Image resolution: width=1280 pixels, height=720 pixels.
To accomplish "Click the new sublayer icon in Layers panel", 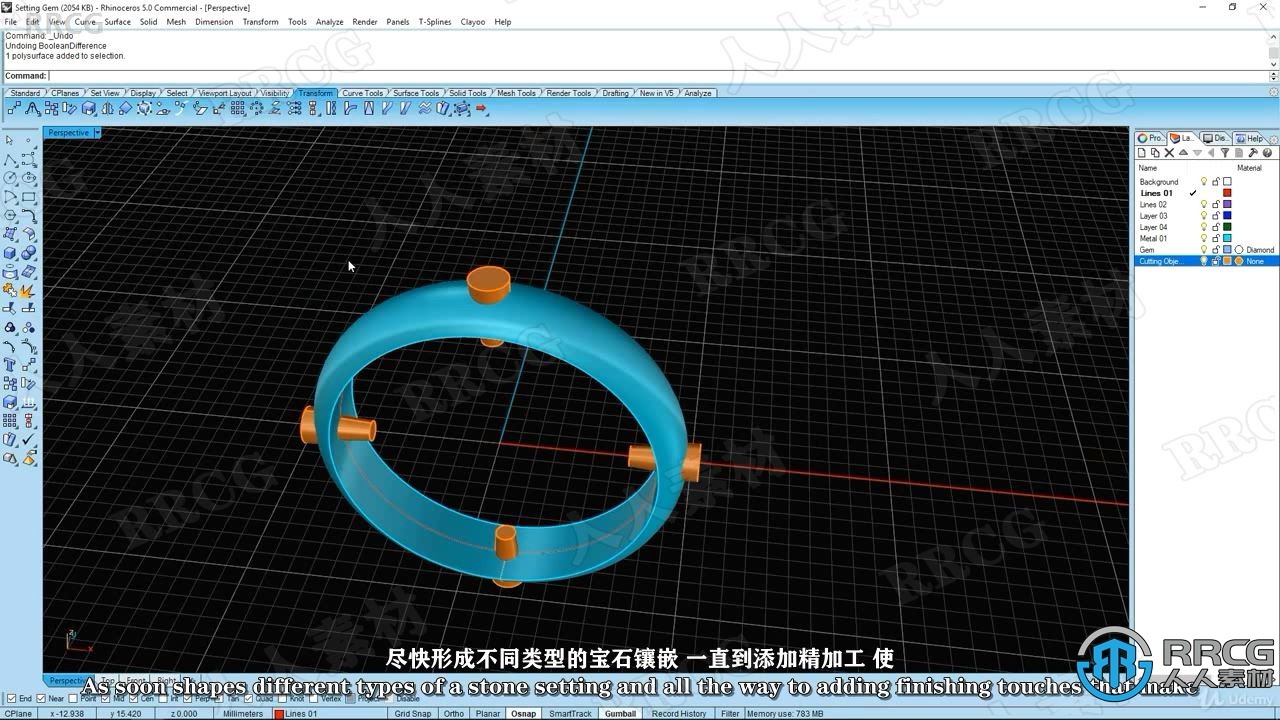I will [1155, 153].
